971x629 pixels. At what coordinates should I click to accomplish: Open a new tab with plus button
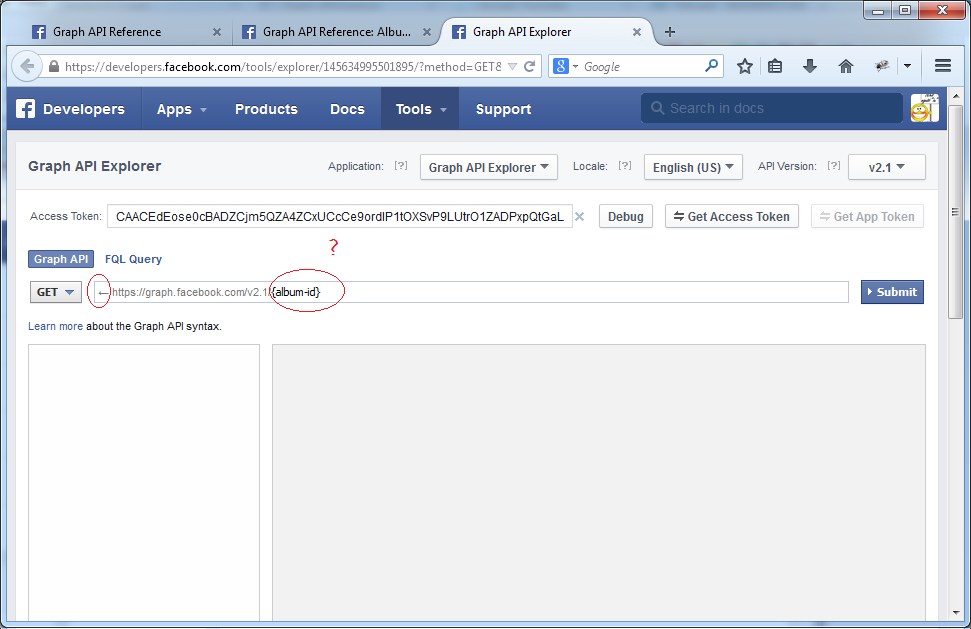tap(669, 32)
